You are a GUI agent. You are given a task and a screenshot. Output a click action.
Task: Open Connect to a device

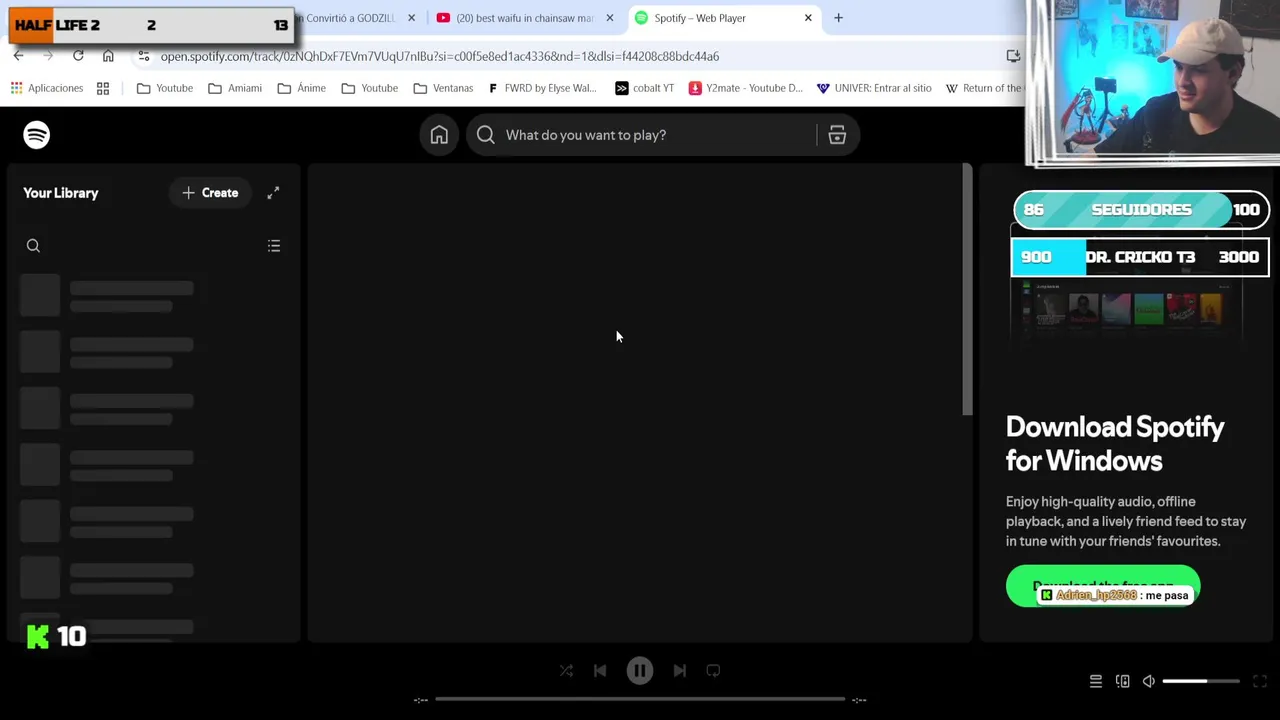click(x=1122, y=681)
